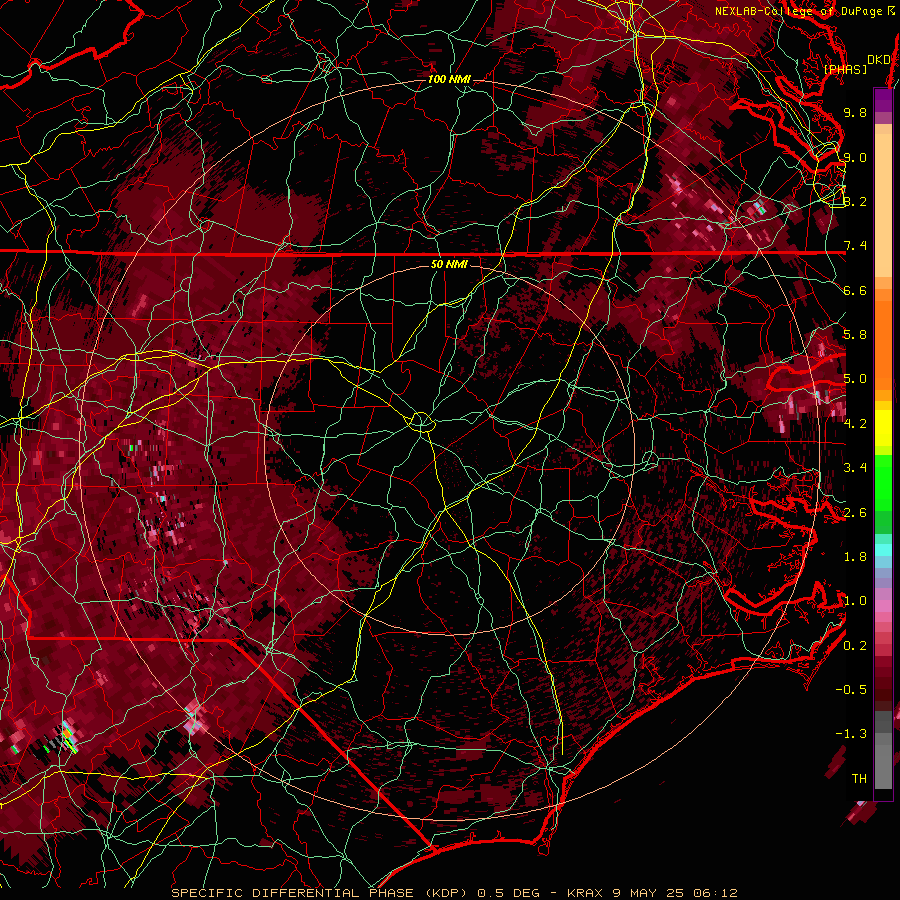This screenshot has width=900, height=900.
Task: Pick the cyan band of the color bar
Action: [x=883, y=550]
